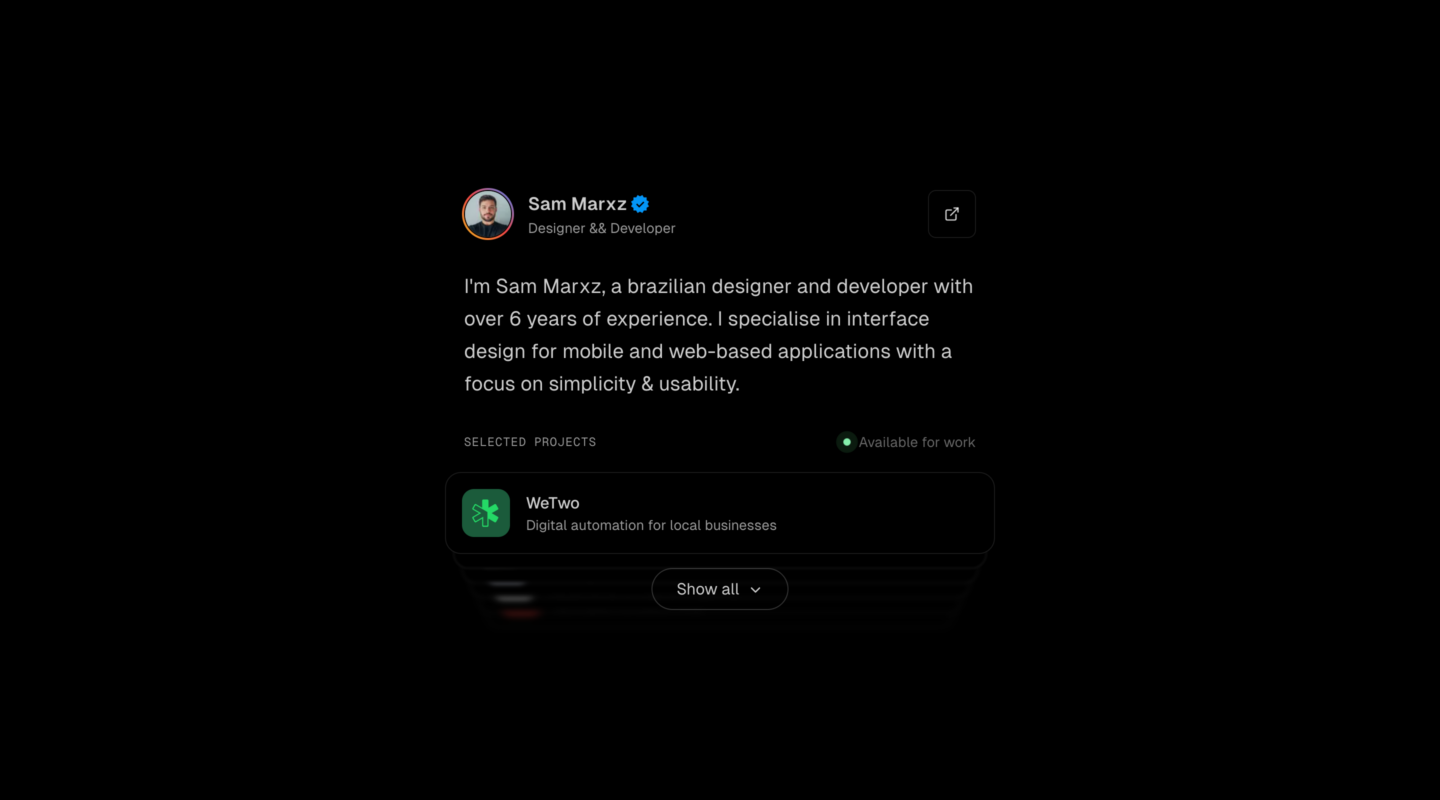Click the bio paragraph starting with I'm Sam Marxz
Screen dimensions: 1440x800
coord(719,335)
